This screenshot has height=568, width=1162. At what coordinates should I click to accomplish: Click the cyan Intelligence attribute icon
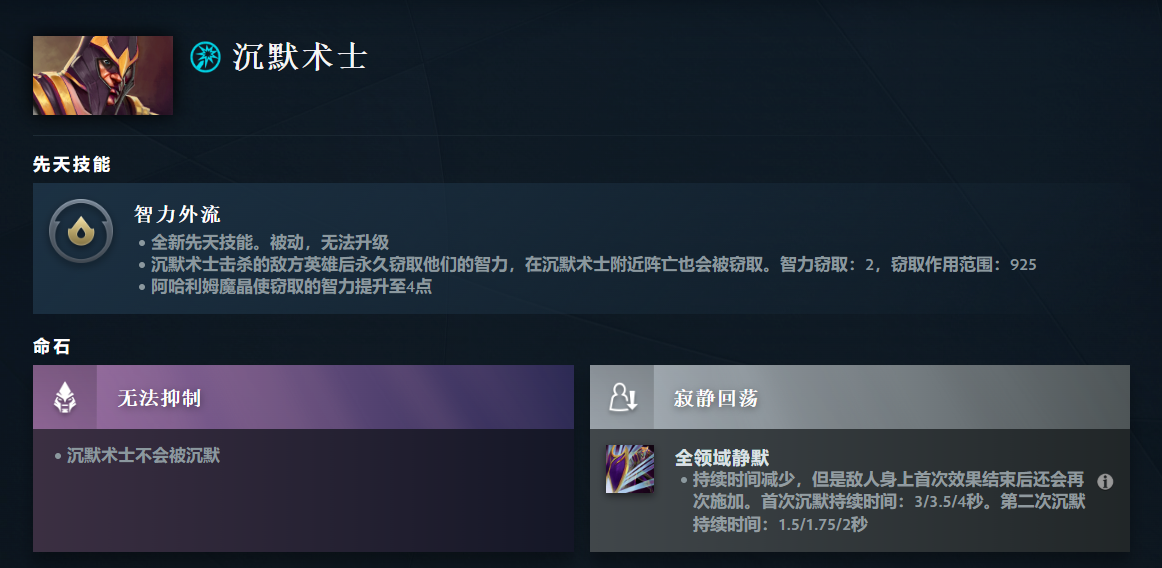click(x=205, y=57)
